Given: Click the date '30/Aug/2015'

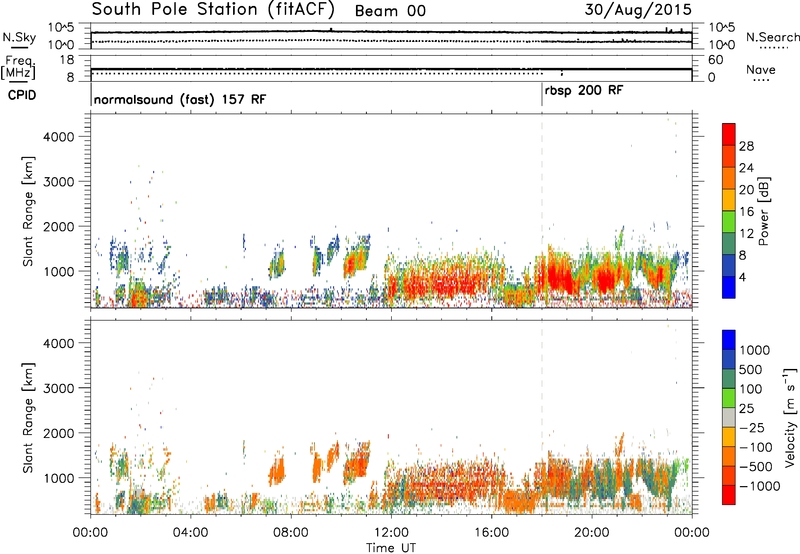Looking at the screenshot, I should click(x=638, y=10).
